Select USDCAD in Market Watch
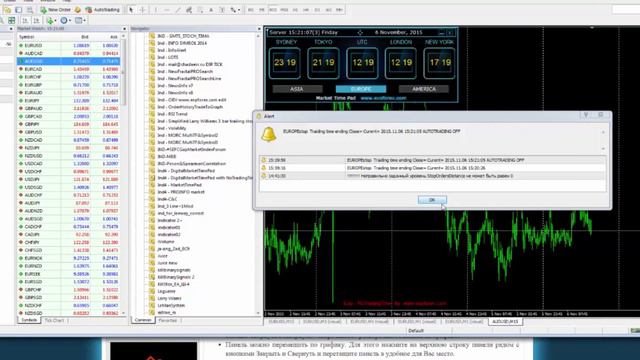 69,164
